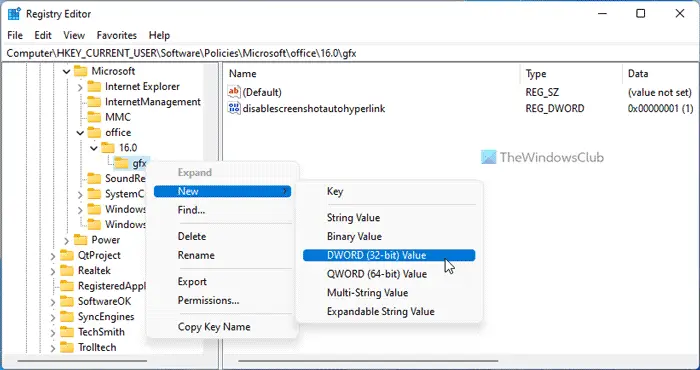
Task: Open the Help menu
Action: coord(159,35)
